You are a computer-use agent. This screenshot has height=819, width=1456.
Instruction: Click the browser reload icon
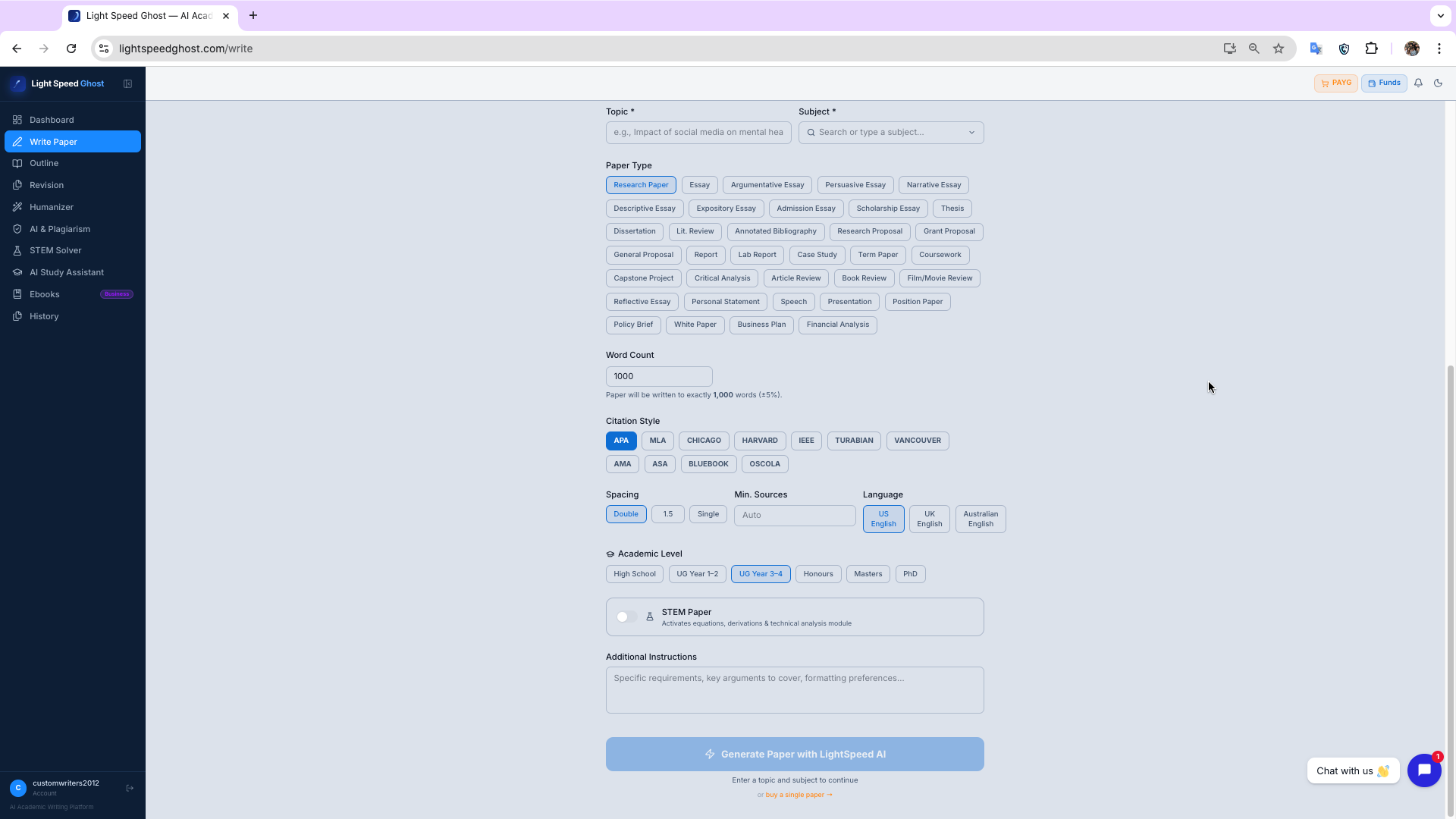(x=71, y=49)
